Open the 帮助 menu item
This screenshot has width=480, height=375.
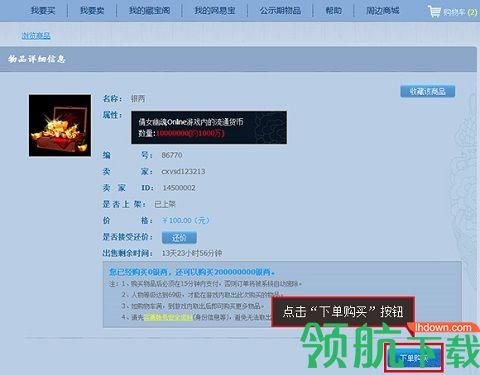[334, 11]
